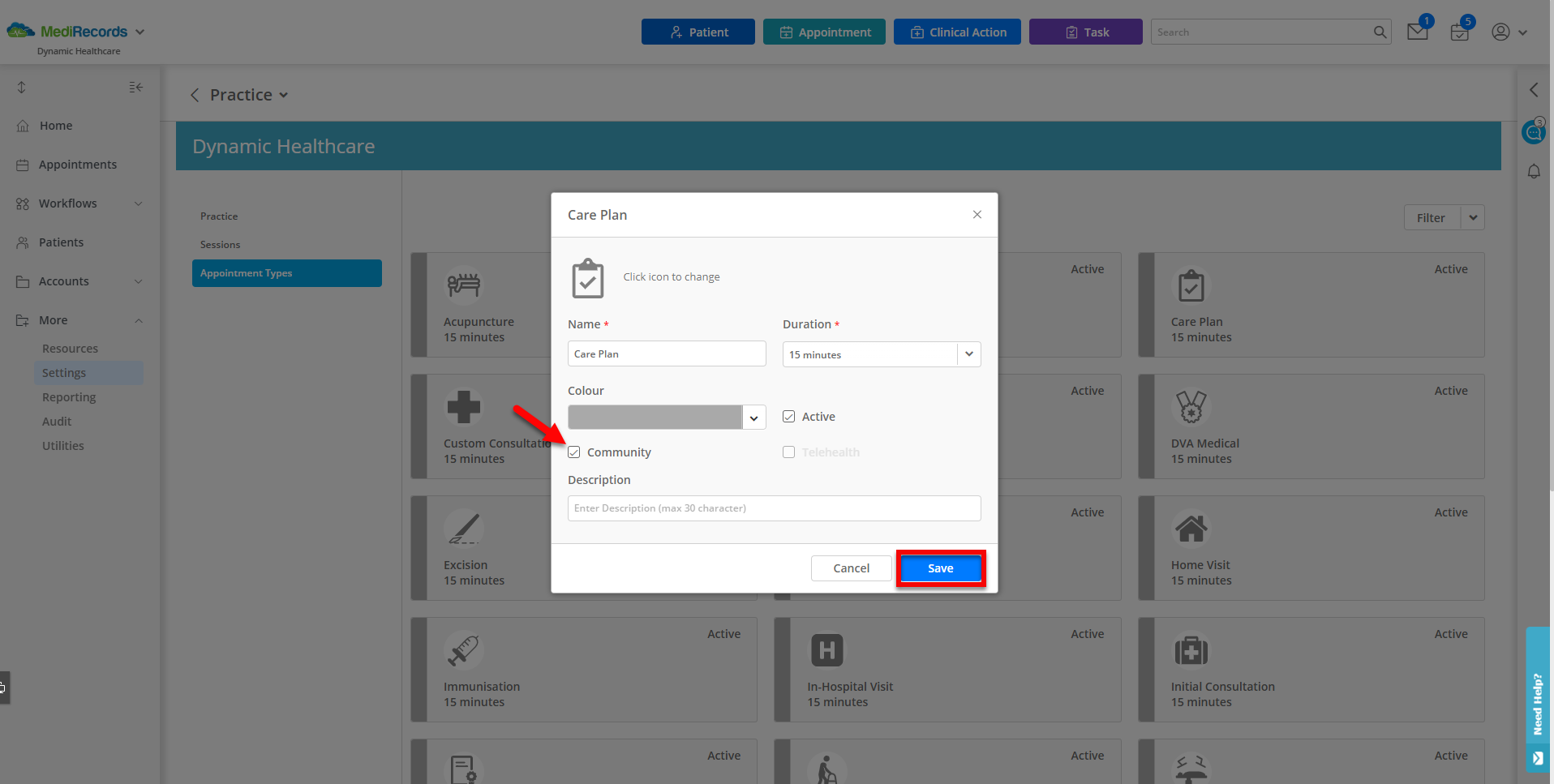Toggle the Telehealth checkbox
This screenshot has width=1554, height=784.
click(x=788, y=452)
